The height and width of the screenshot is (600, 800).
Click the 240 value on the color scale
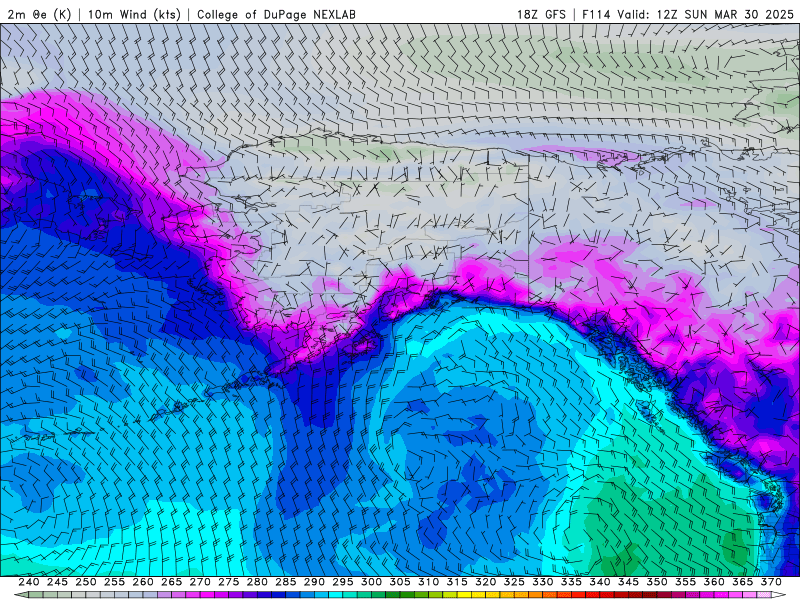click(x=29, y=582)
